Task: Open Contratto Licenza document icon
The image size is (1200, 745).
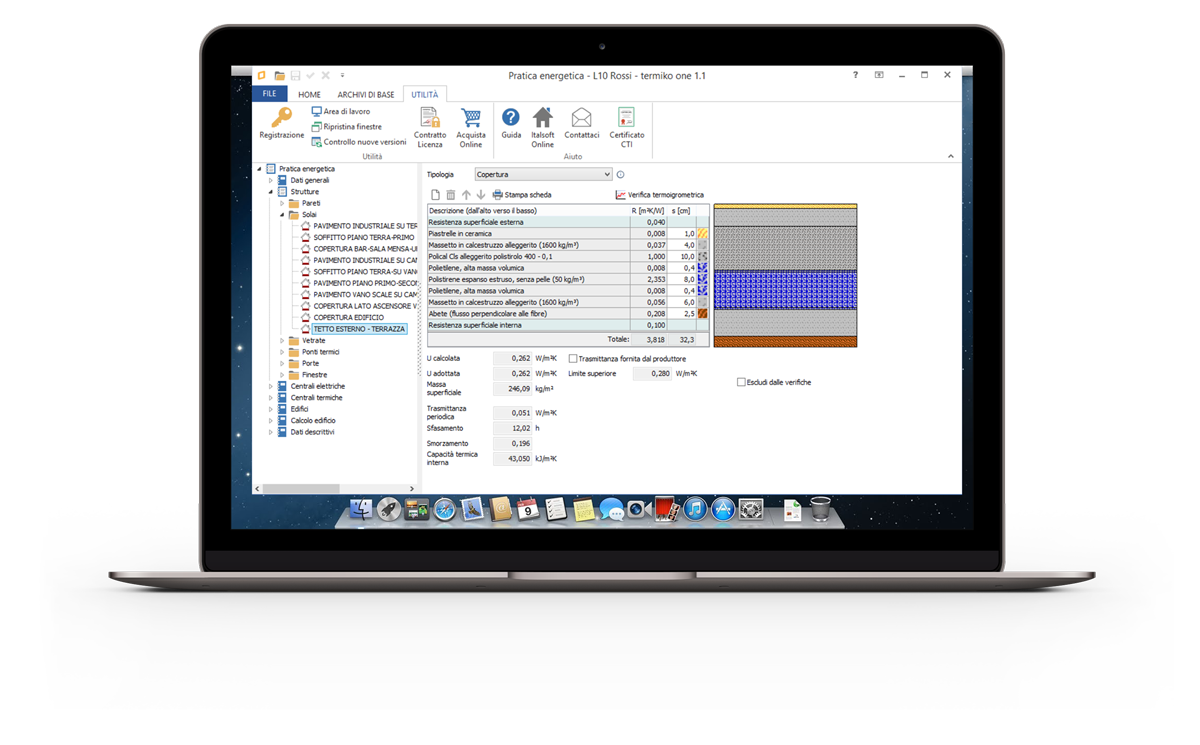Action: tap(430, 118)
